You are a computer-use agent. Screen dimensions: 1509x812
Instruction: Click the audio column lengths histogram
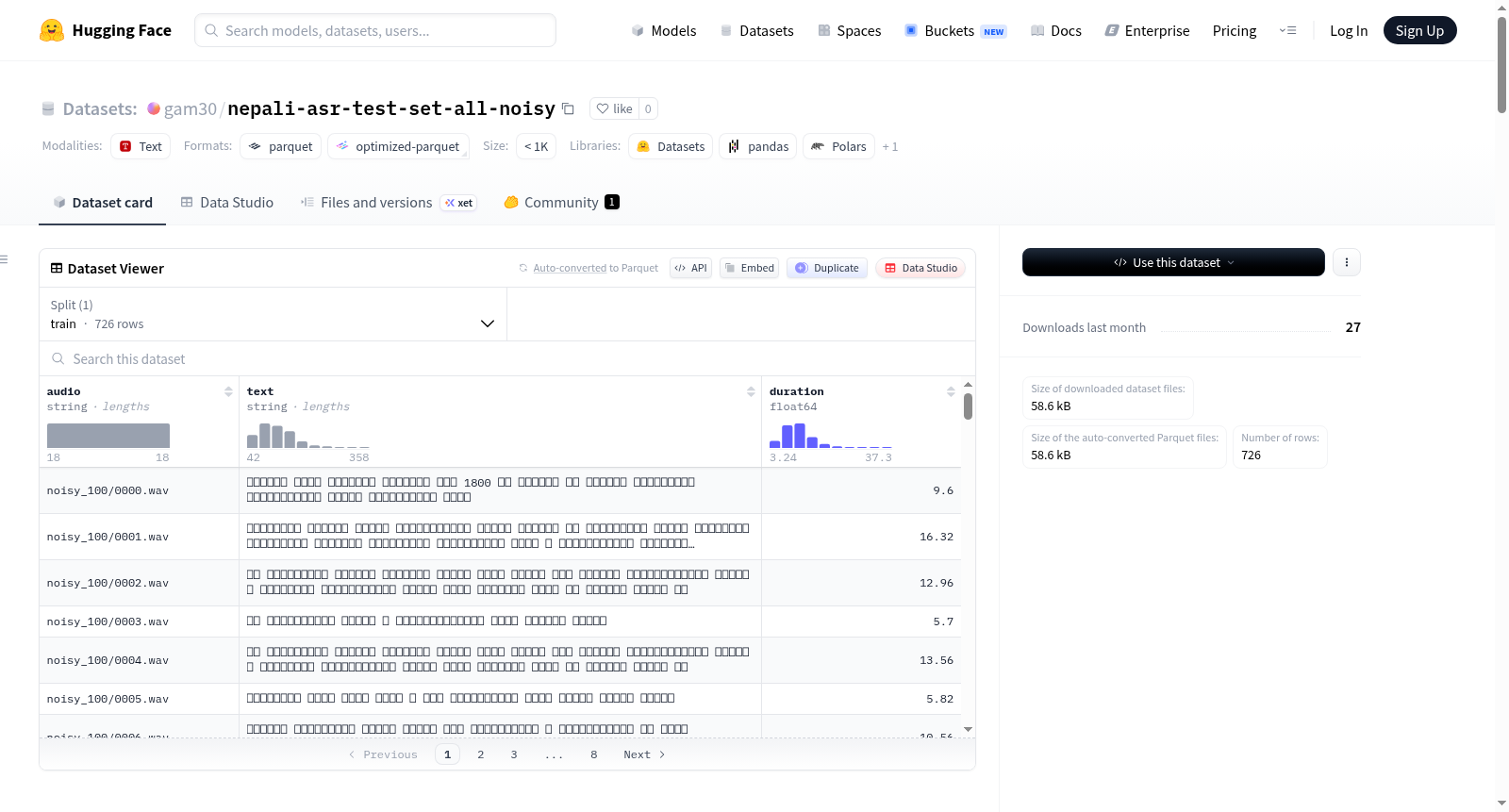tap(108, 436)
